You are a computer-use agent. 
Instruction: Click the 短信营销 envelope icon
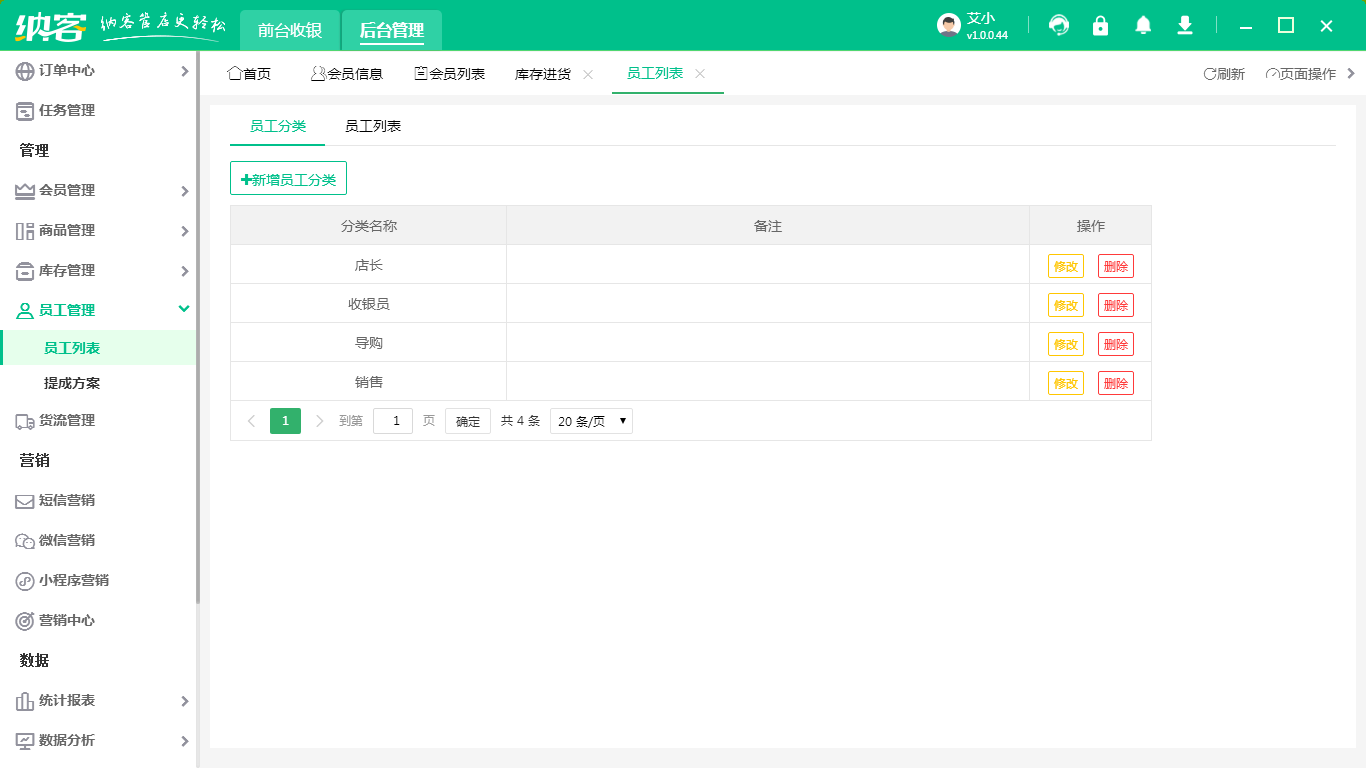25,501
